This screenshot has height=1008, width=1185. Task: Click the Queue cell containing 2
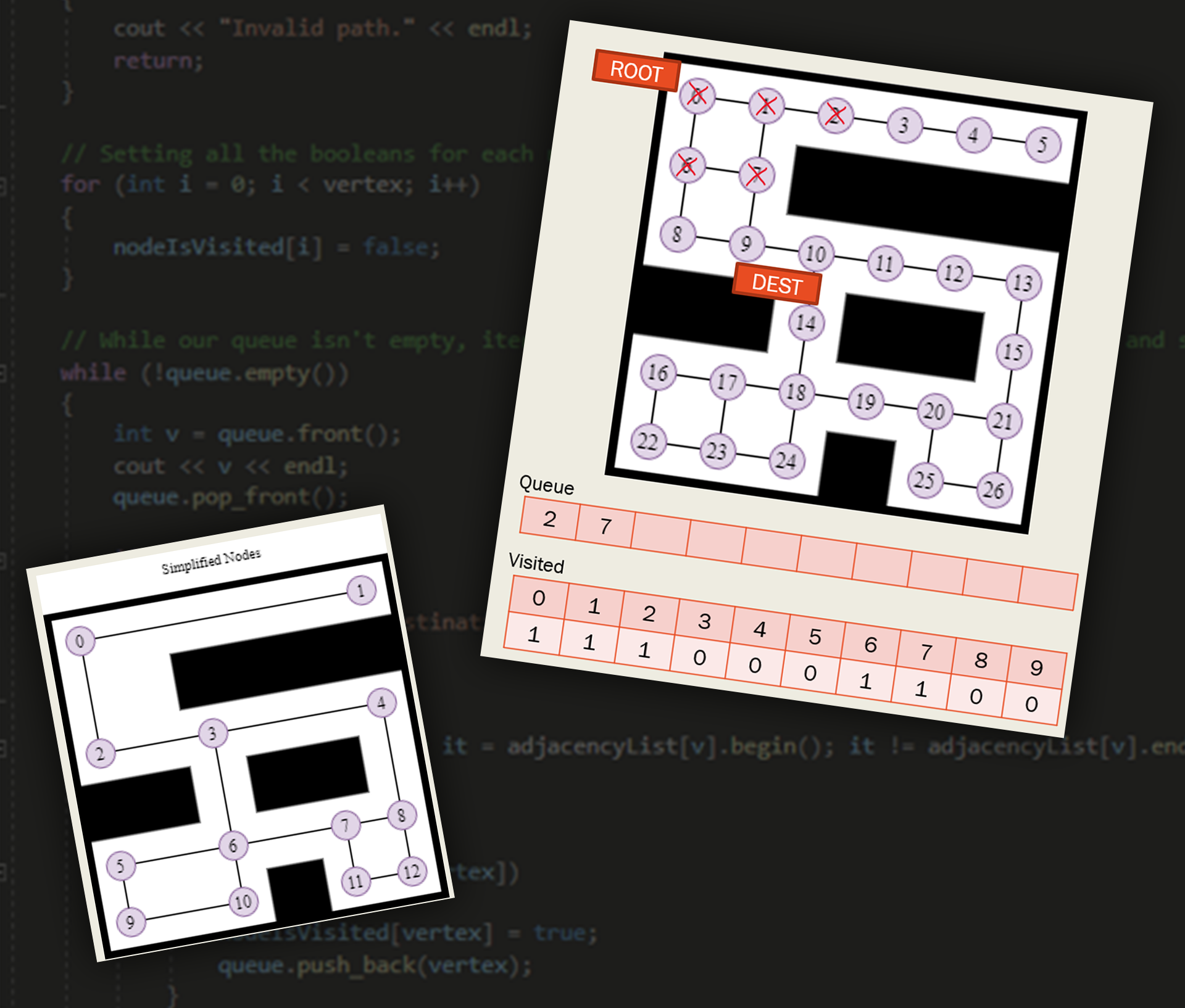[550, 519]
